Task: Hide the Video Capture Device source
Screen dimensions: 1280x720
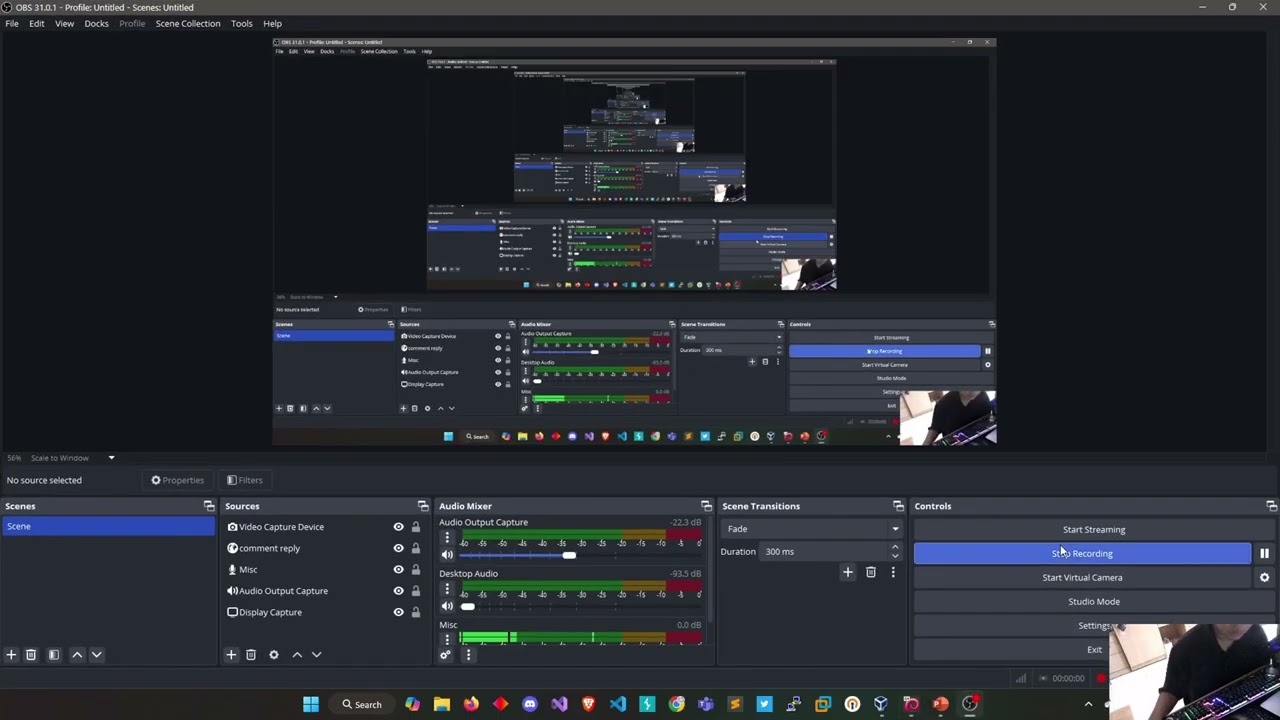Action: tap(398, 527)
